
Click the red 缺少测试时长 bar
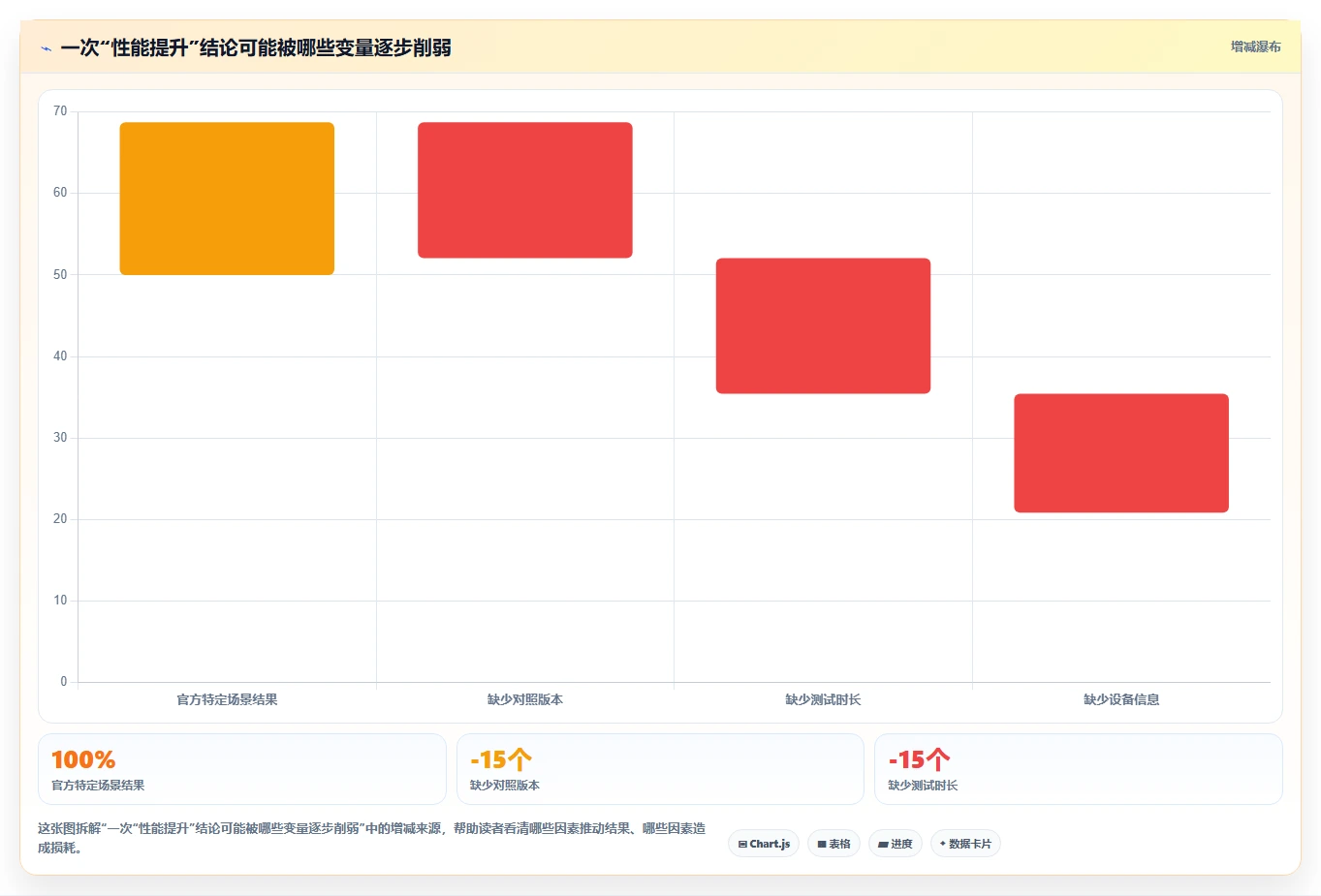point(823,325)
